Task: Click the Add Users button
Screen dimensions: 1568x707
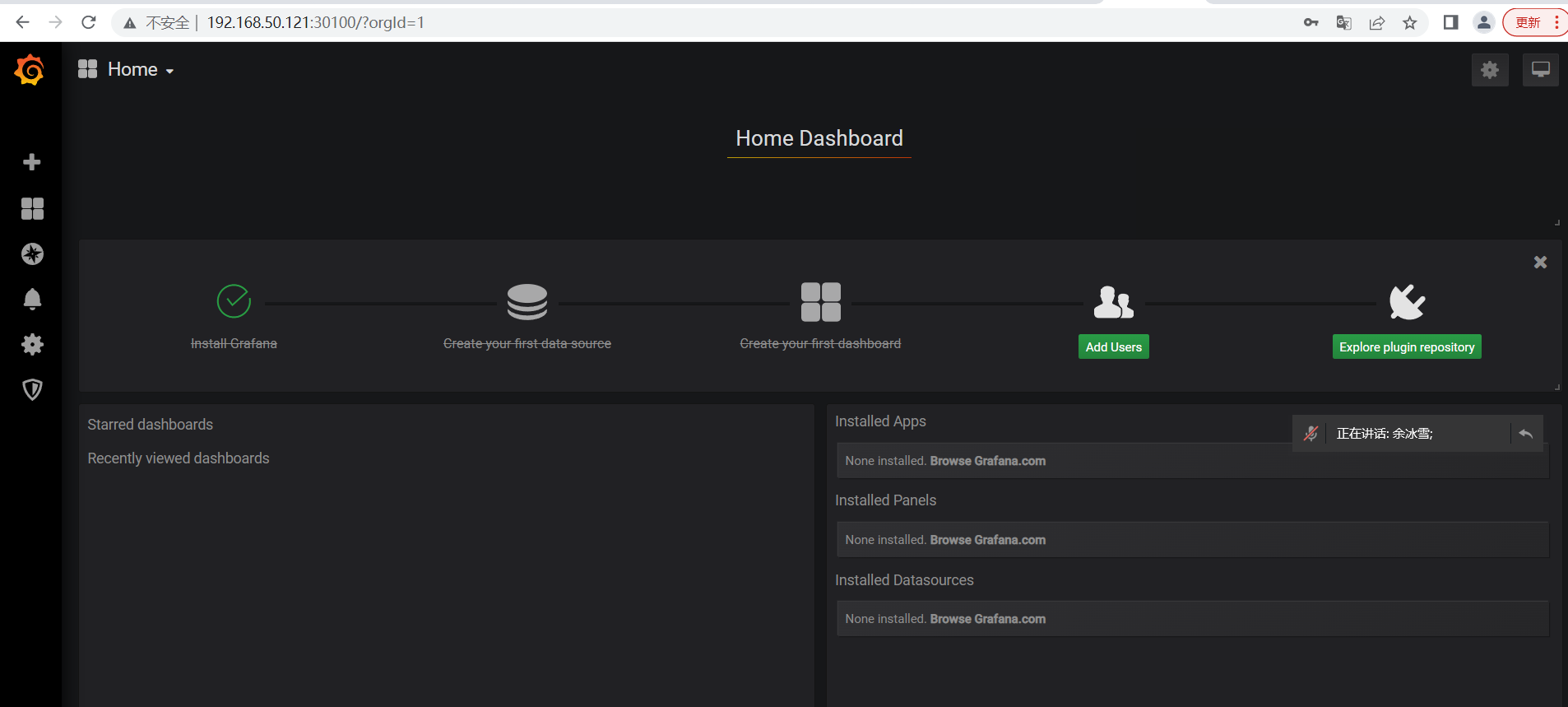Action: coord(1114,347)
